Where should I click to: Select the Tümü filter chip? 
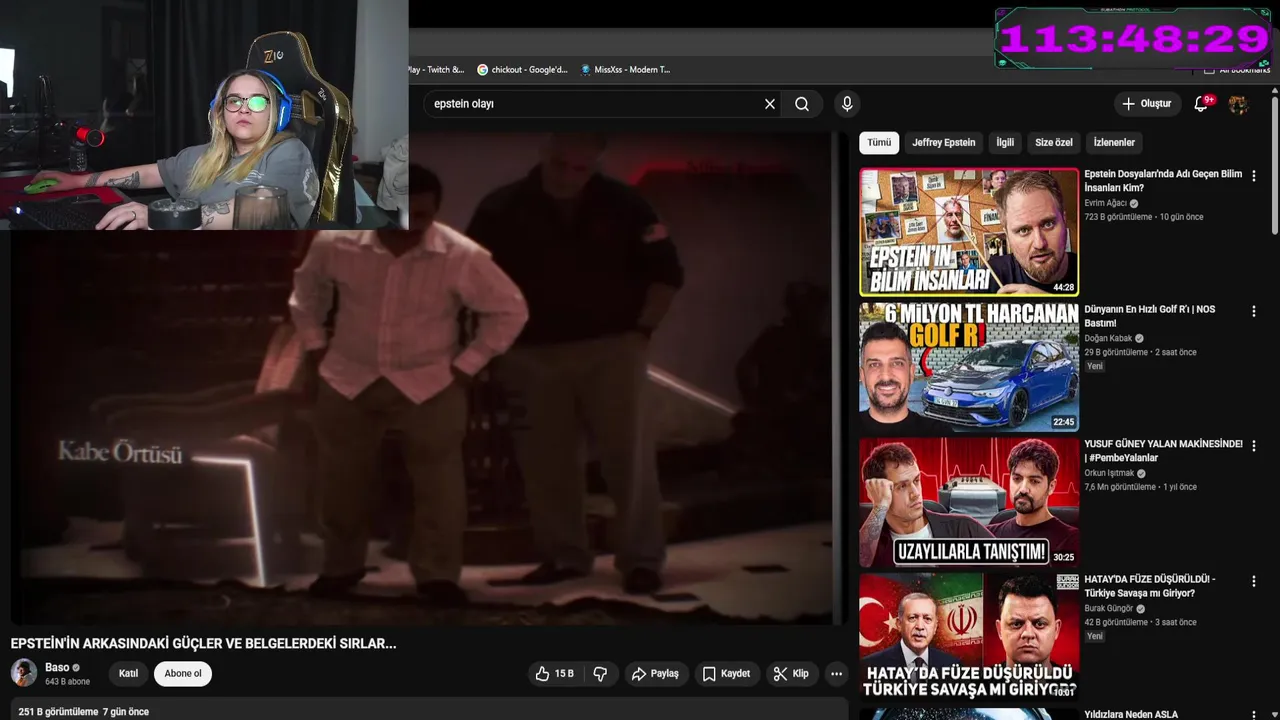point(879,143)
